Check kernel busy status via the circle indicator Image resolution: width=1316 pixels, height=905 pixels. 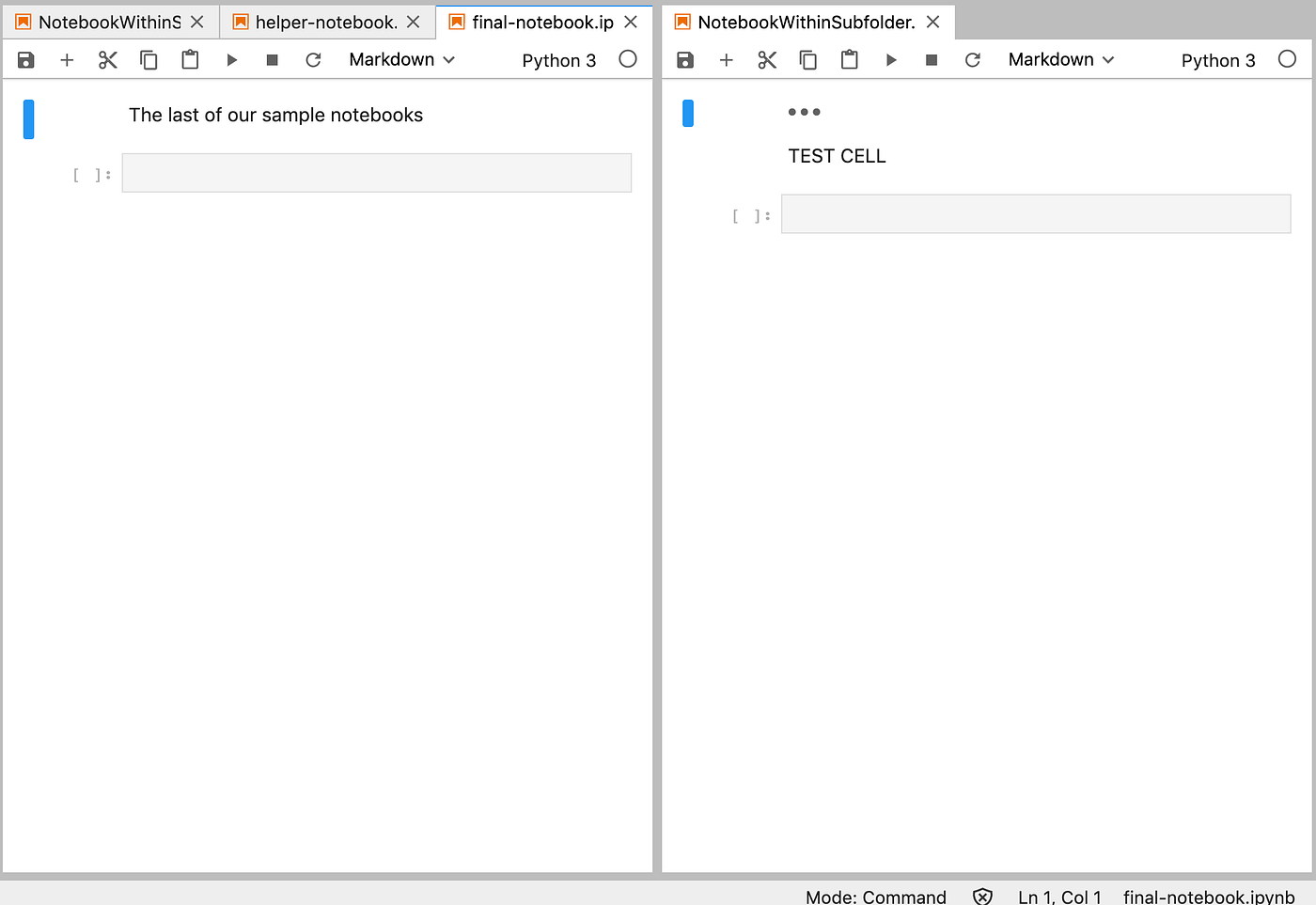point(627,58)
